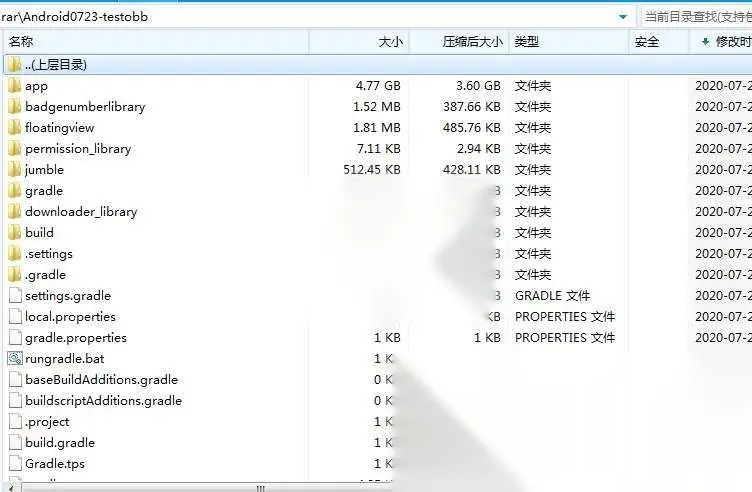Select the app folder name
Screen dimensions: 752x492
[x=36, y=86]
